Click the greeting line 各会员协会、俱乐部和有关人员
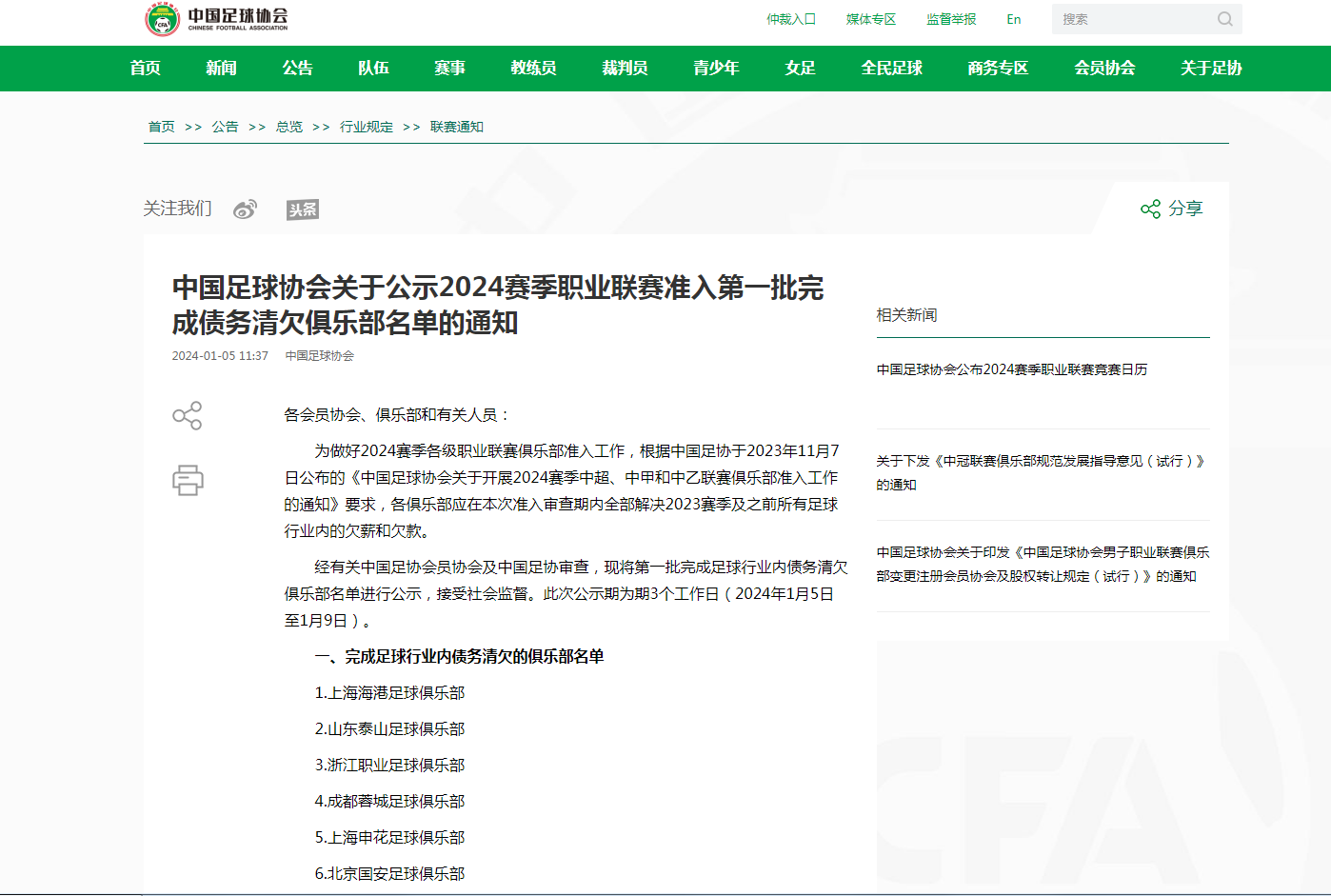Viewport: 1331px width, 896px height. point(398,415)
